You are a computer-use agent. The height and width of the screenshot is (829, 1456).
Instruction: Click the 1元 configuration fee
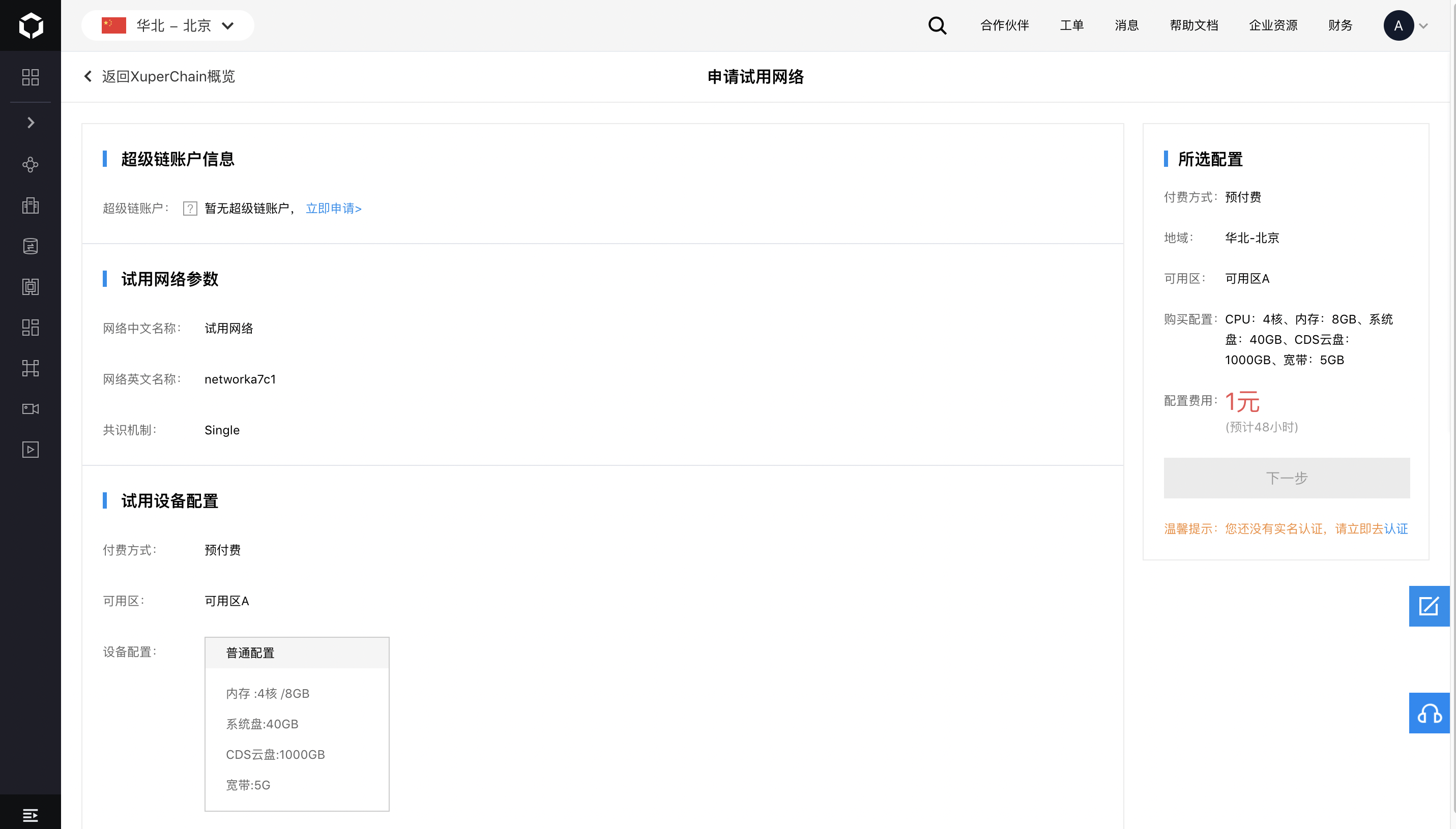point(1242,402)
